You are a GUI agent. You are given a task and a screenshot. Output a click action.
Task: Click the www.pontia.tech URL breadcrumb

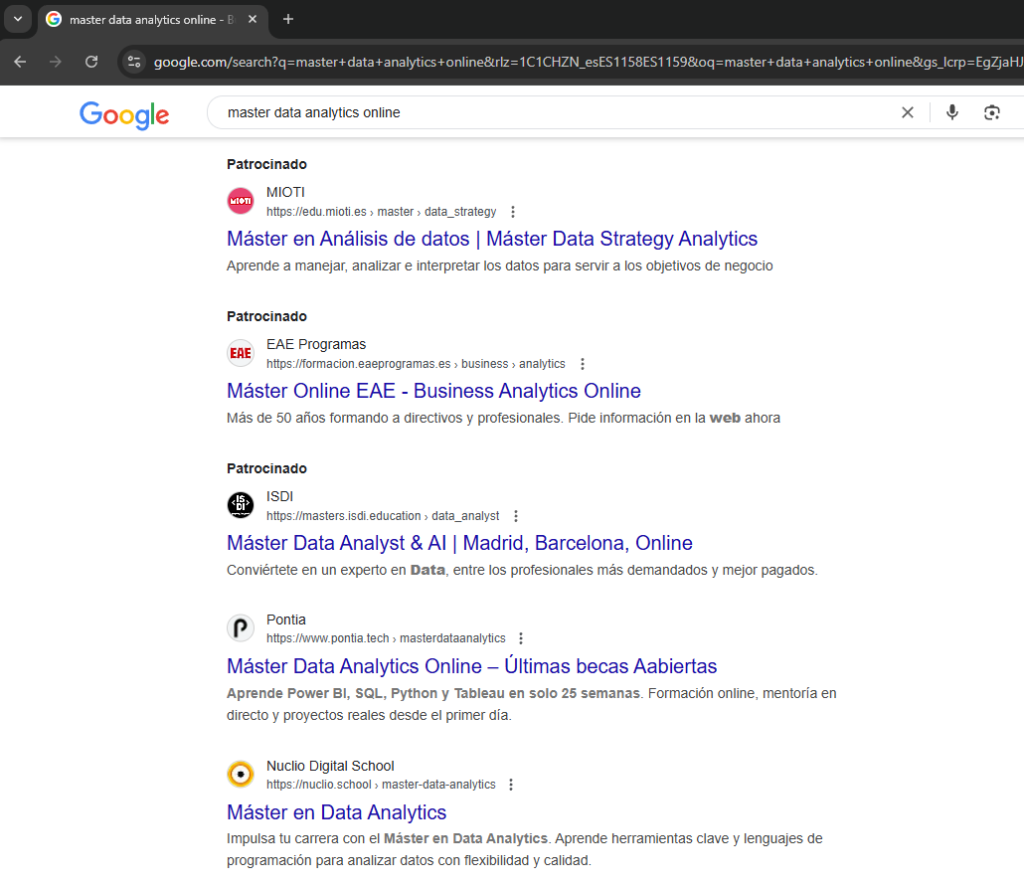pos(385,638)
